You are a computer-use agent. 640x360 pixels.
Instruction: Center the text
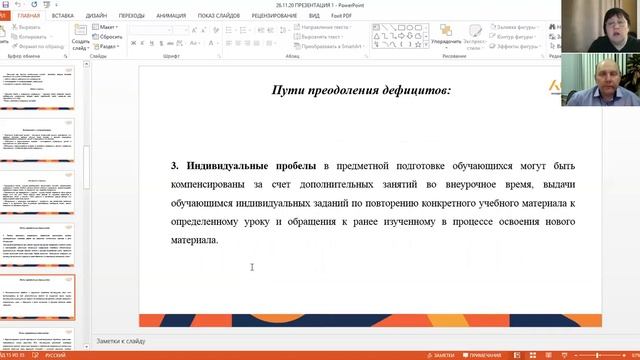[238, 43]
